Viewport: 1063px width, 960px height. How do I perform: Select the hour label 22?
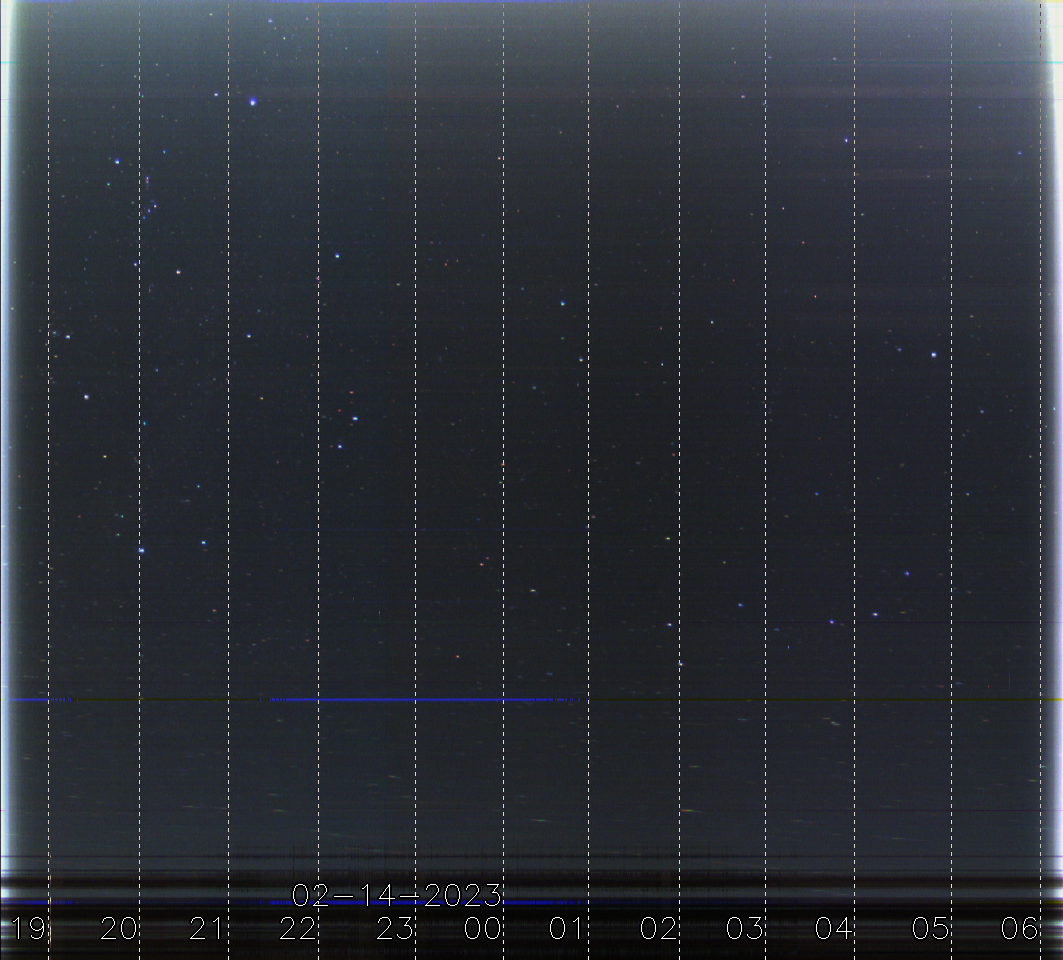click(x=298, y=928)
